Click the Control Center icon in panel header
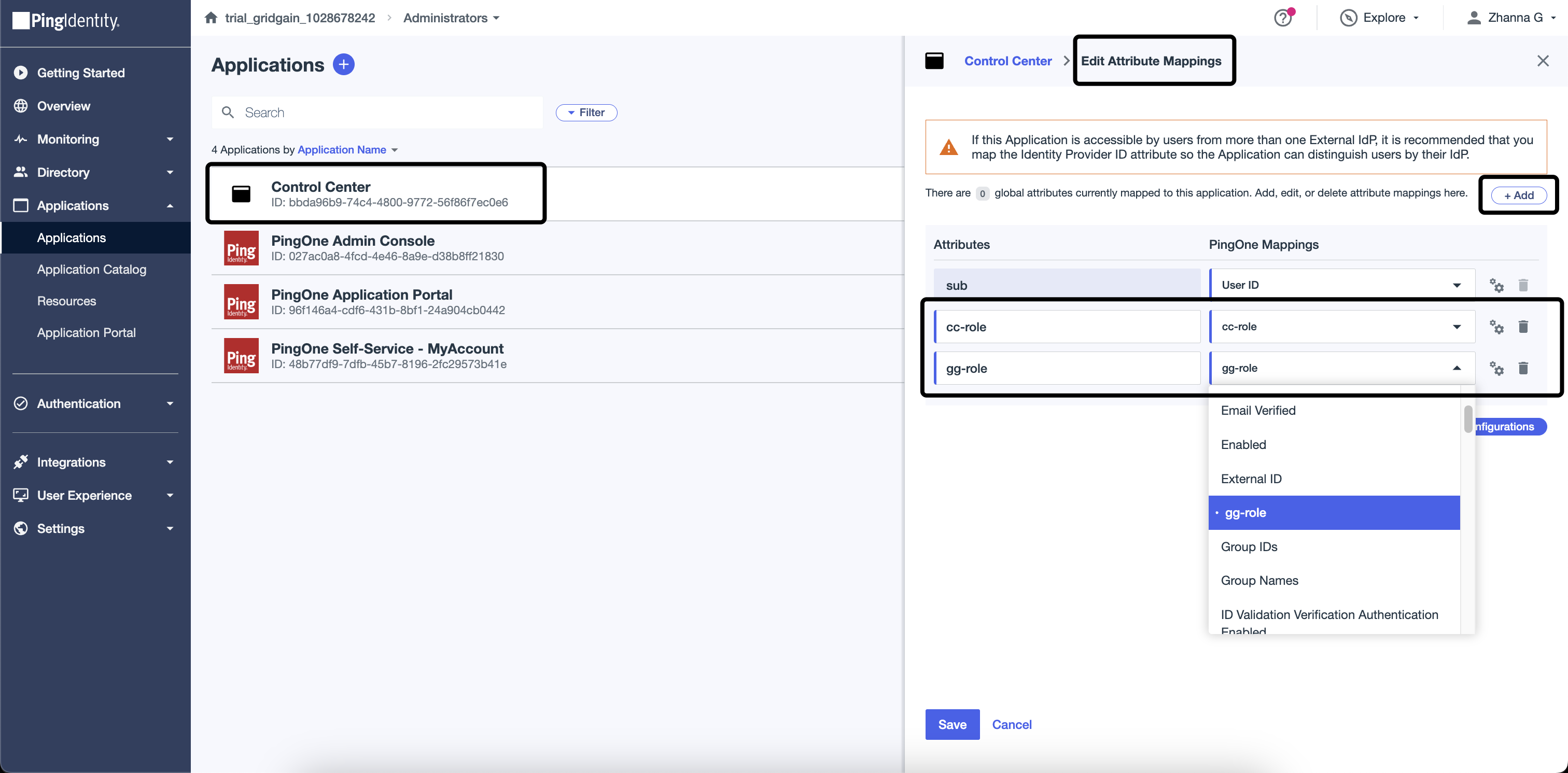This screenshot has height=773, width=1568. pos(934,61)
